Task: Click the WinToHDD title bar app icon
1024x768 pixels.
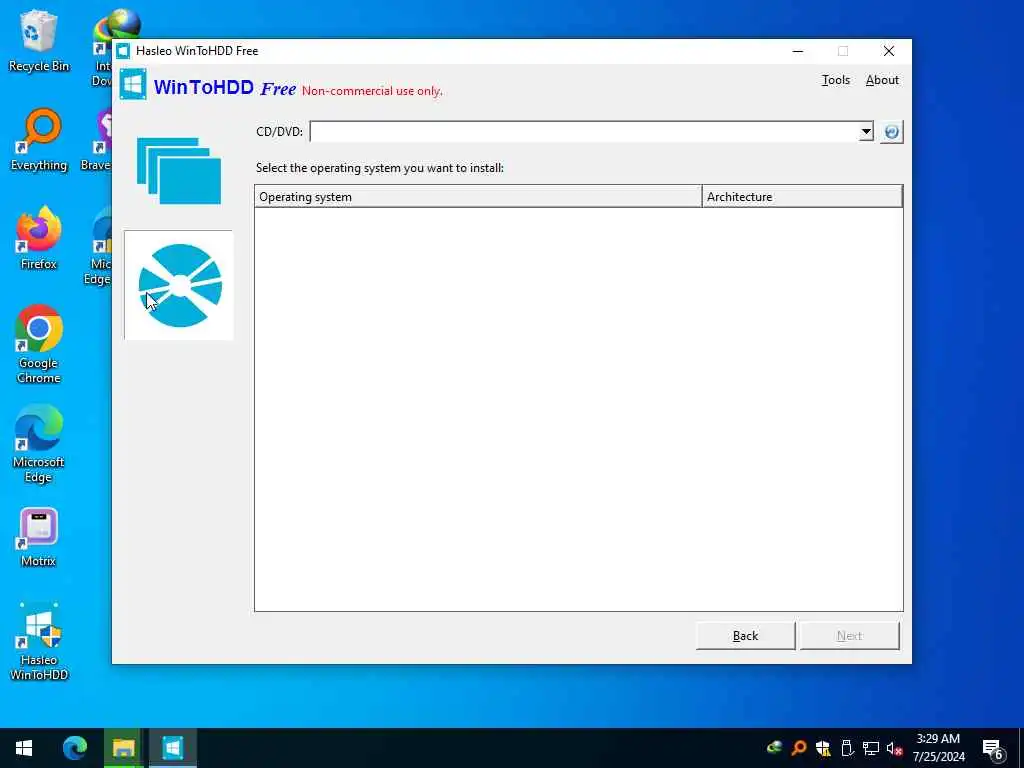Action: coord(123,51)
